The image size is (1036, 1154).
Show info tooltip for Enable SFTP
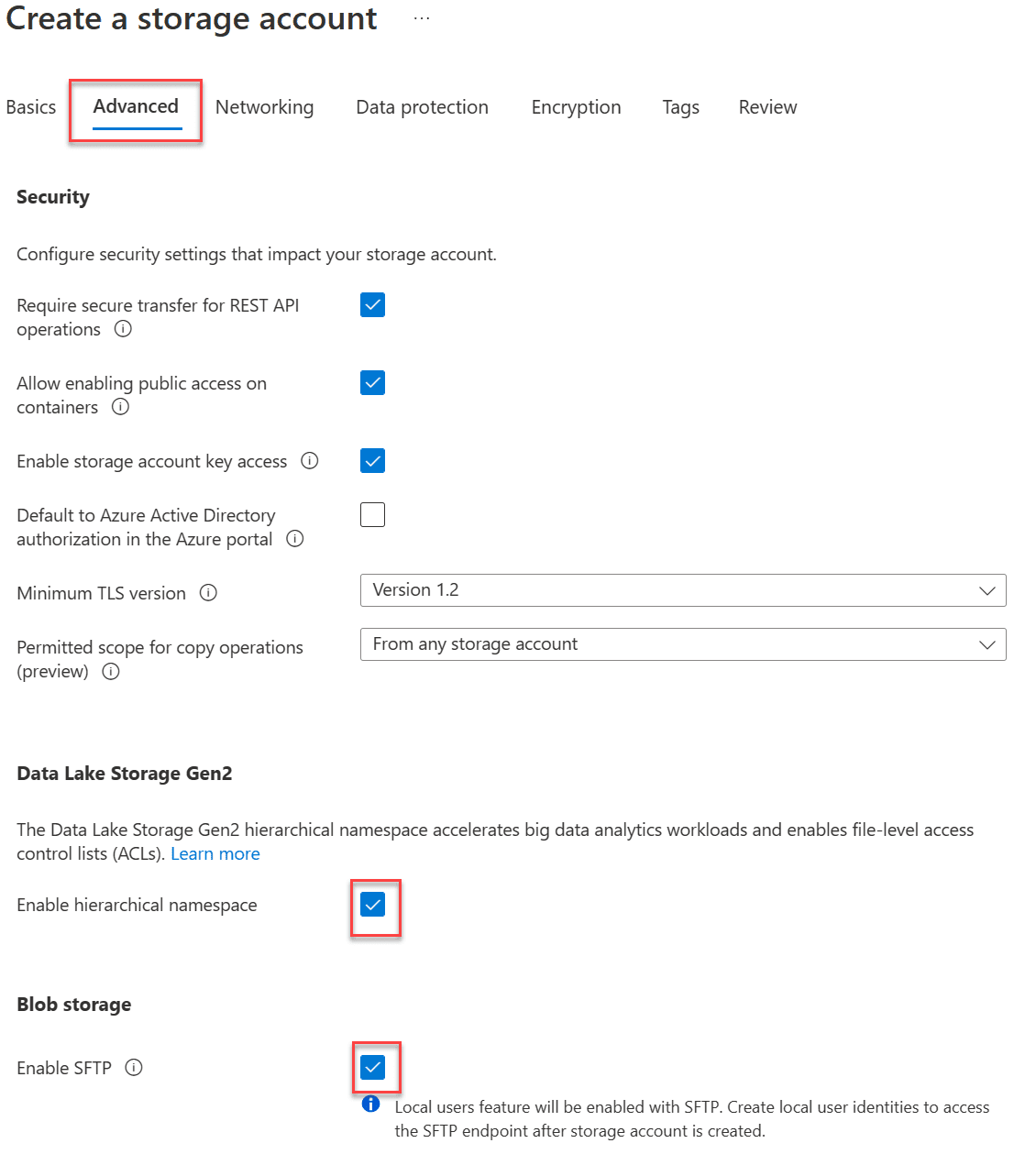[x=134, y=1068]
